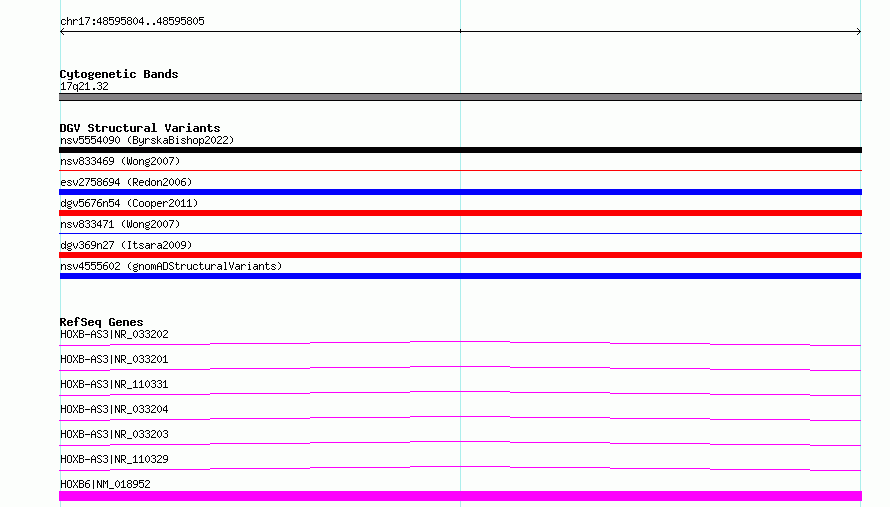Click the RefSeq Genes track heading
890x507 pixels.
coord(101,322)
